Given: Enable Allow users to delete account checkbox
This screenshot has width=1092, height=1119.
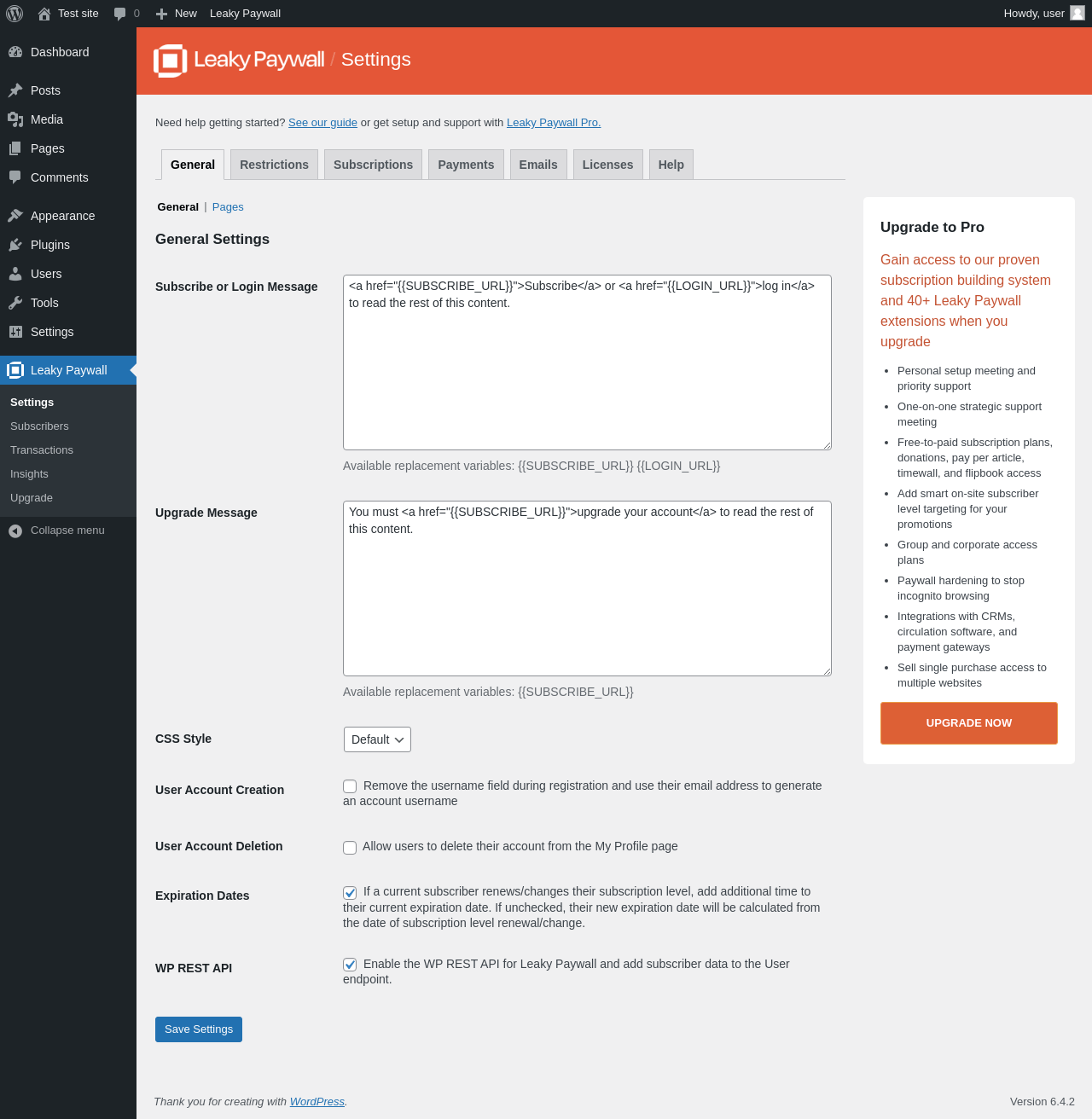Looking at the screenshot, I should click(x=350, y=848).
